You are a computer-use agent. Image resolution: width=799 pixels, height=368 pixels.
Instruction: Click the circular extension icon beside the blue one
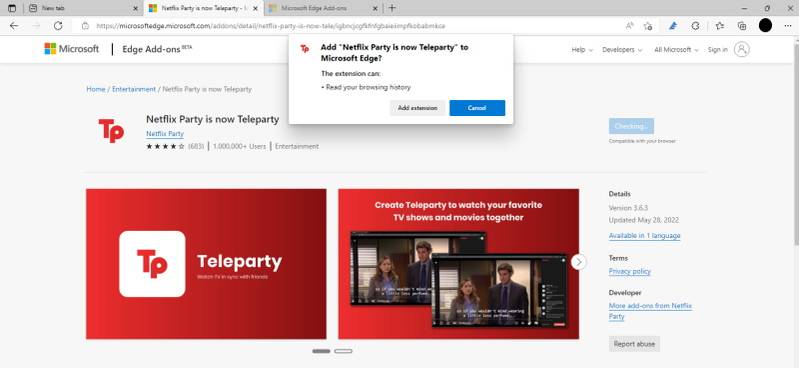pyautogui.click(x=696, y=25)
